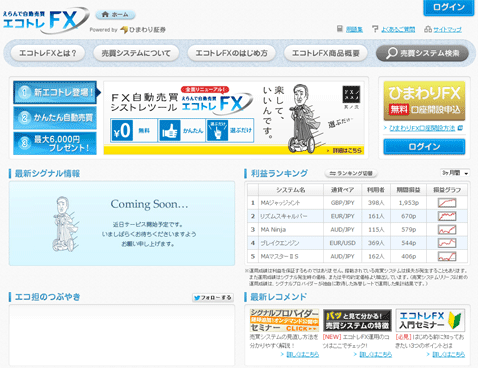
Task: Open the エコトレFX入門セミナー thumbnail
Action: (x=430, y=320)
